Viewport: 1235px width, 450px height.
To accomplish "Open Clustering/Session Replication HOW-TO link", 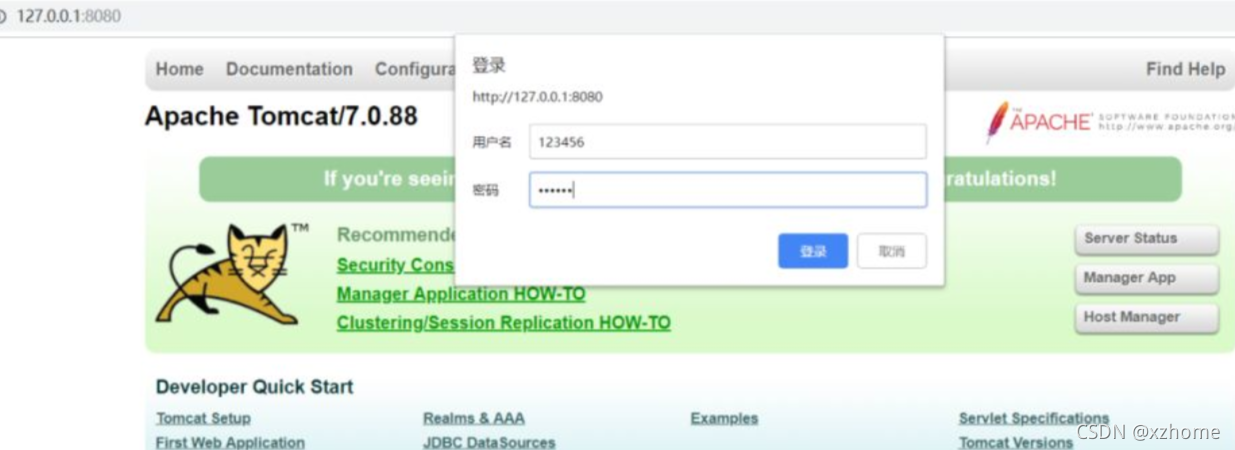I will tap(504, 323).
